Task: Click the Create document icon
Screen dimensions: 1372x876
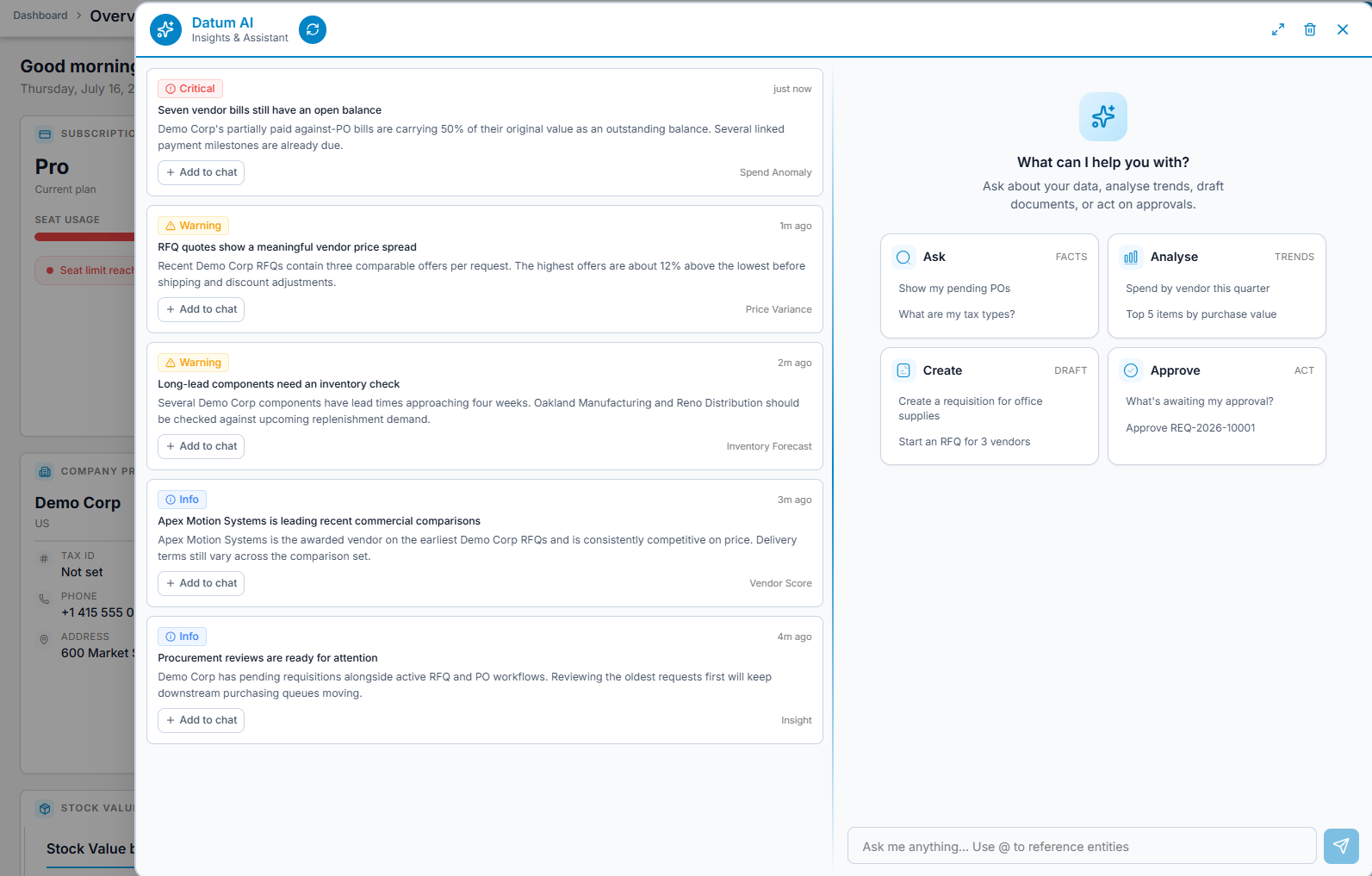Action: 903,370
